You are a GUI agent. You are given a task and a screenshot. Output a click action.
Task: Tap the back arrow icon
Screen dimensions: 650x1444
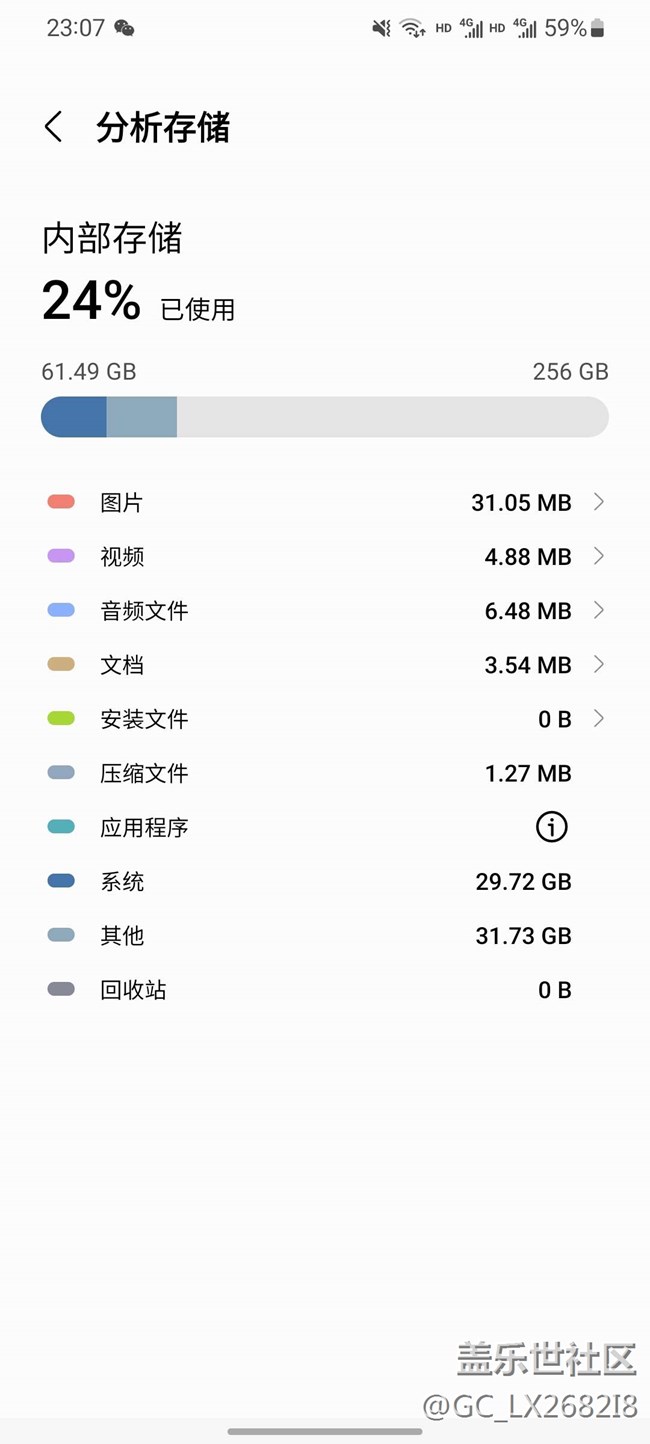point(54,127)
